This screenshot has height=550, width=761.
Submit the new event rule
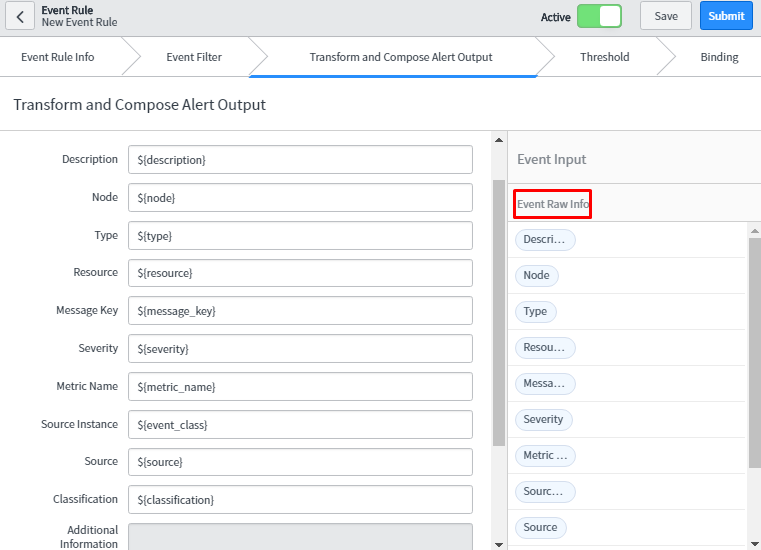click(x=726, y=16)
